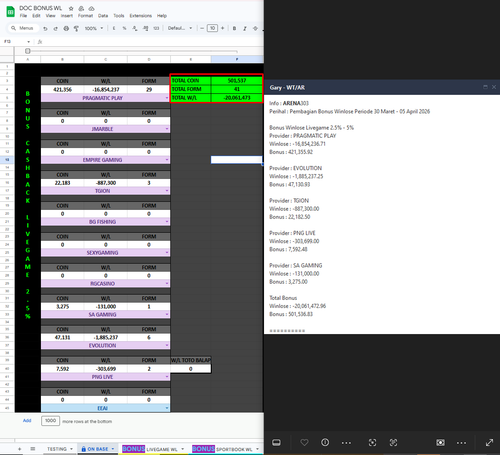The image size is (500, 455).
Task: Click the Print icon in the toolbar
Action: point(66,28)
